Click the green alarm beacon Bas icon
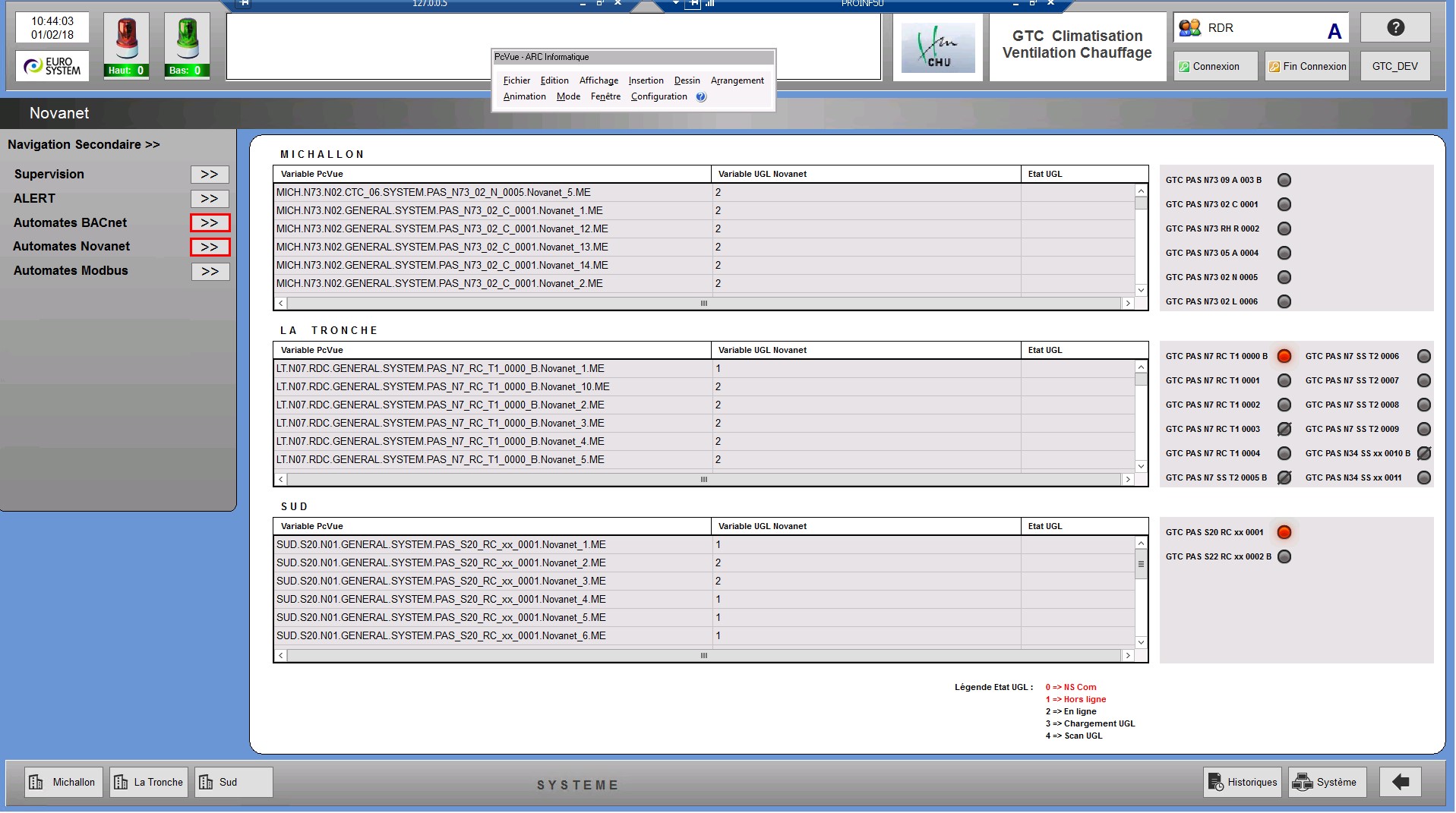 [x=187, y=39]
